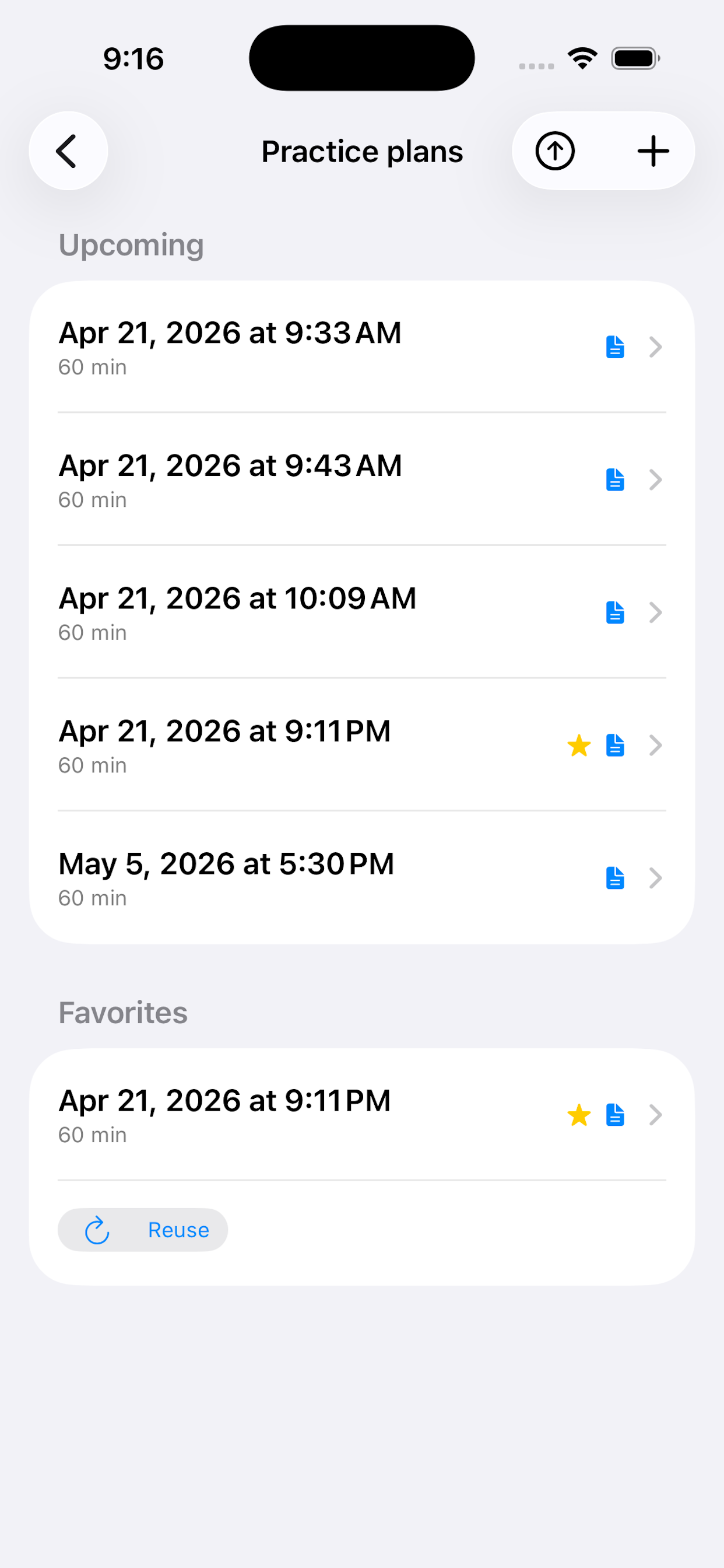Tap the back arrow button
Viewport: 724px width, 1568px height.
tap(68, 151)
